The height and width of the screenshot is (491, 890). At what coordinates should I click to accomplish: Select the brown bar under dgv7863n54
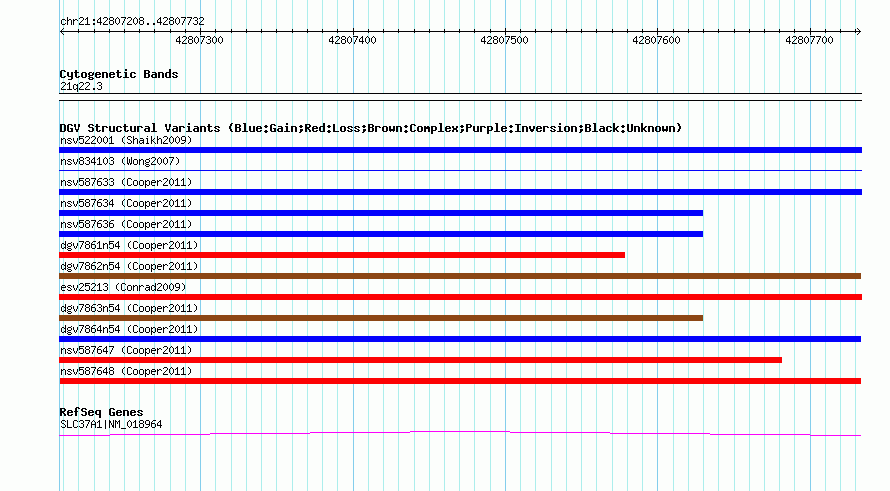click(381, 318)
